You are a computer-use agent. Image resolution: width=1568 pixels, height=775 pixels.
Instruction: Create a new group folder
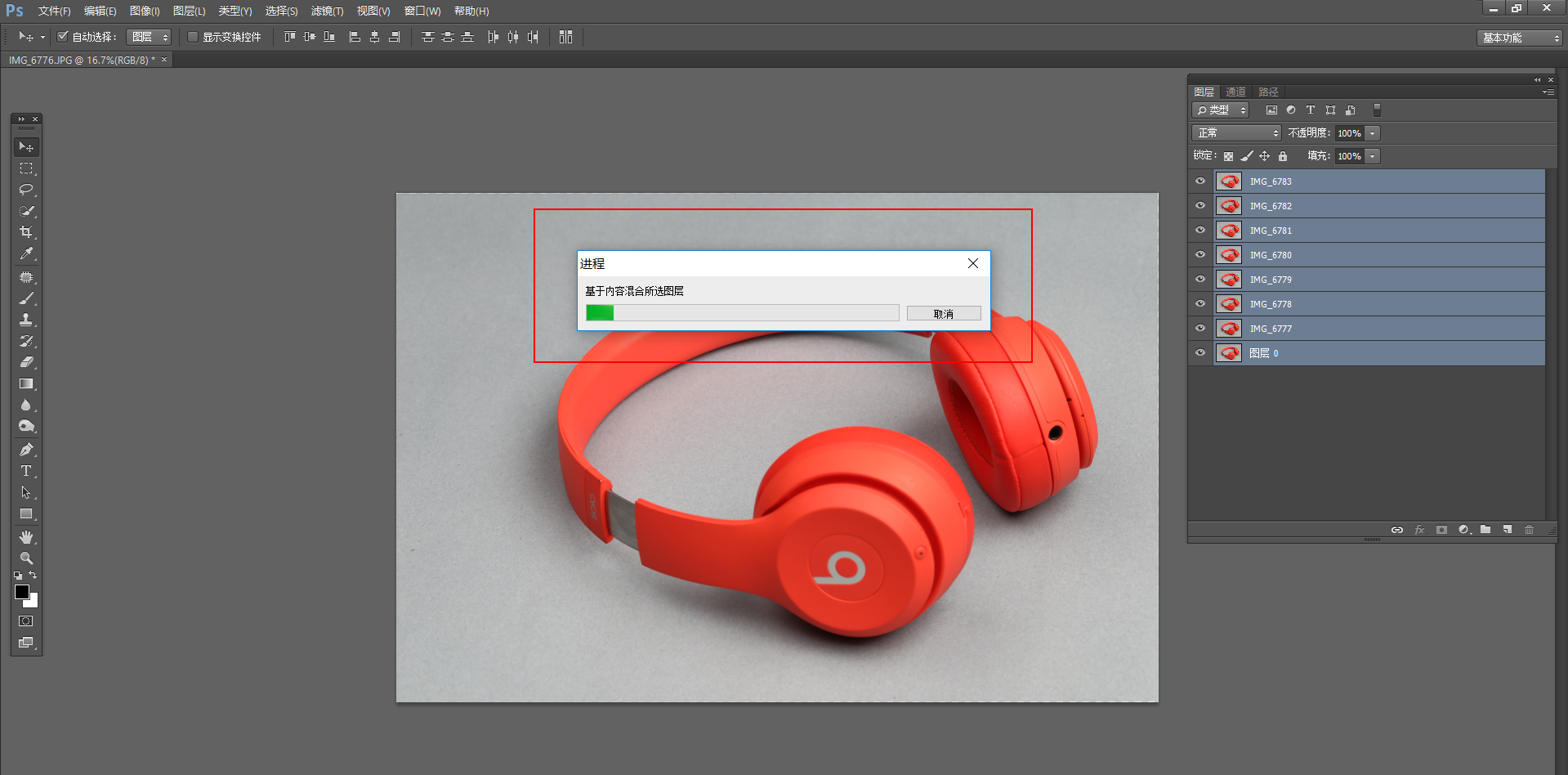pyautogui.click(x=1485, y=530)
